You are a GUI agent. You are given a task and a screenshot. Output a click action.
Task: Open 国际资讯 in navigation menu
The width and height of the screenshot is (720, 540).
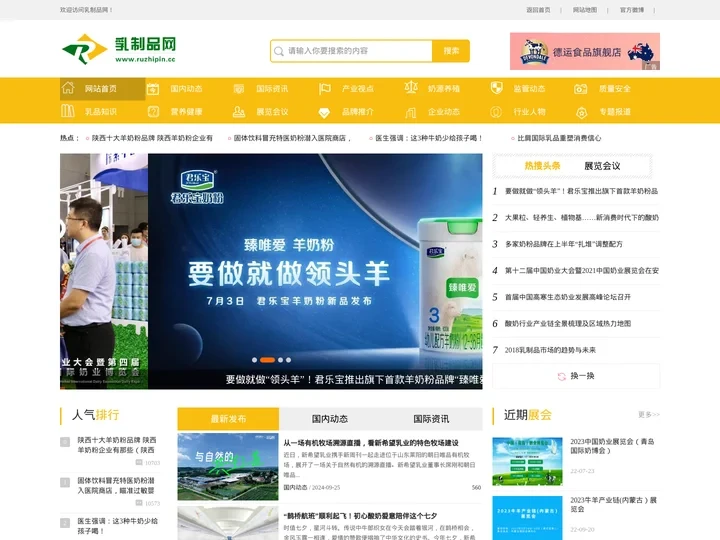[x=272, y=89]
